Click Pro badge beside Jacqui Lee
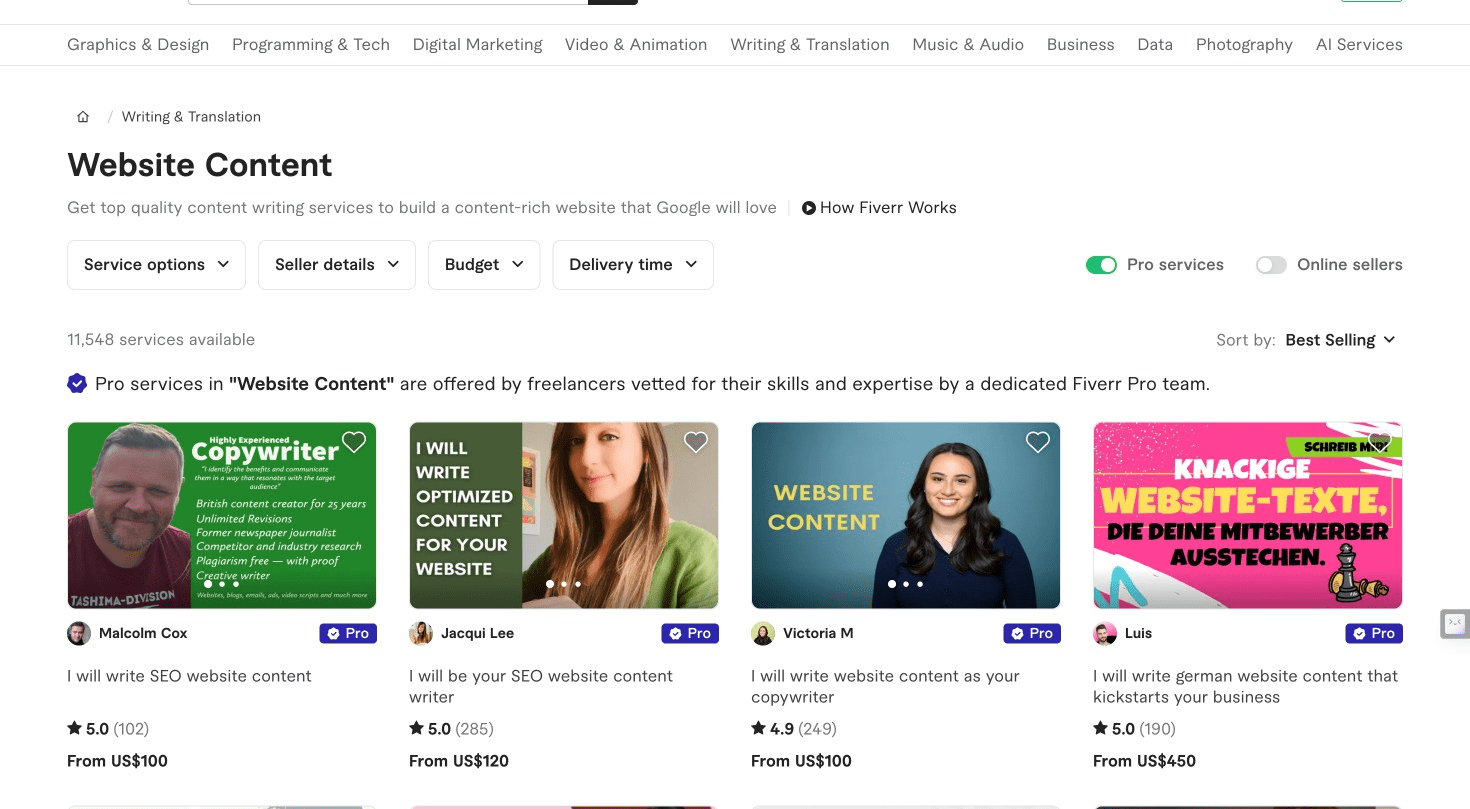This screenshot has height=809, width=1470. coord(690,633)
